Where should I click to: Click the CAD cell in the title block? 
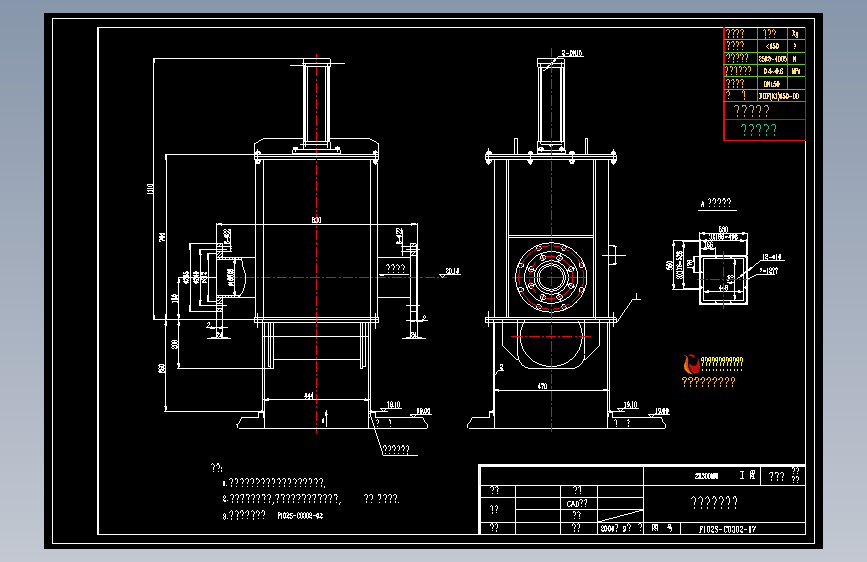click(577, 504)
